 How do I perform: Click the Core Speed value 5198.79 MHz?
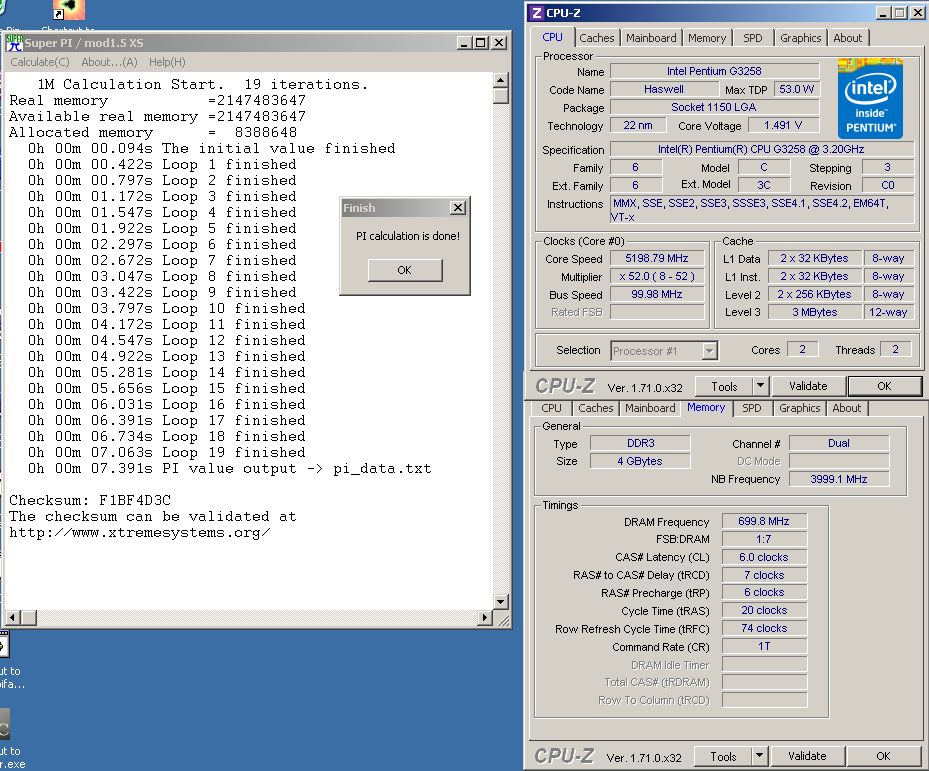point(656,259)
